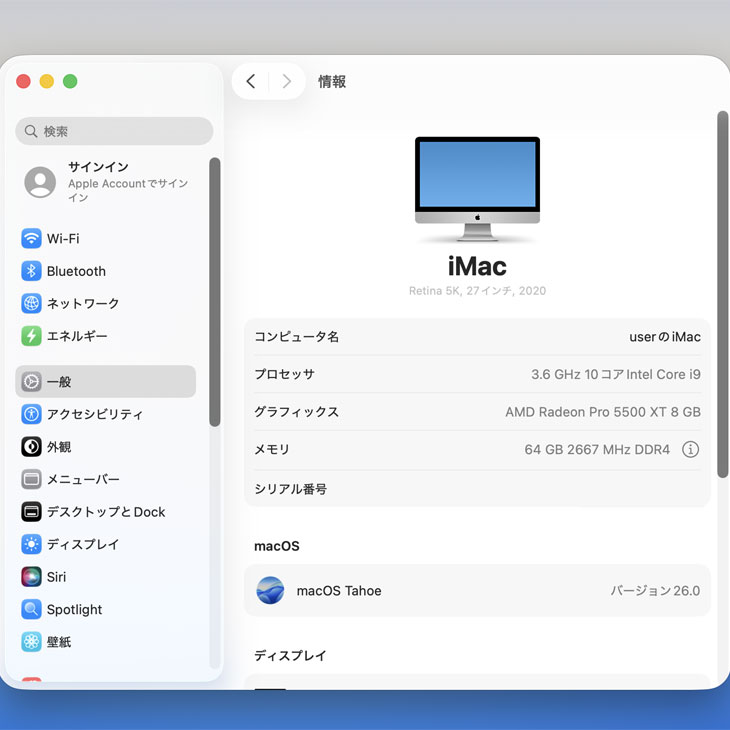Select the Bluetooth icon in sidebar
The height and width of the screenshot is (730, 730).
pyautogui.click(x=31, y=271)
